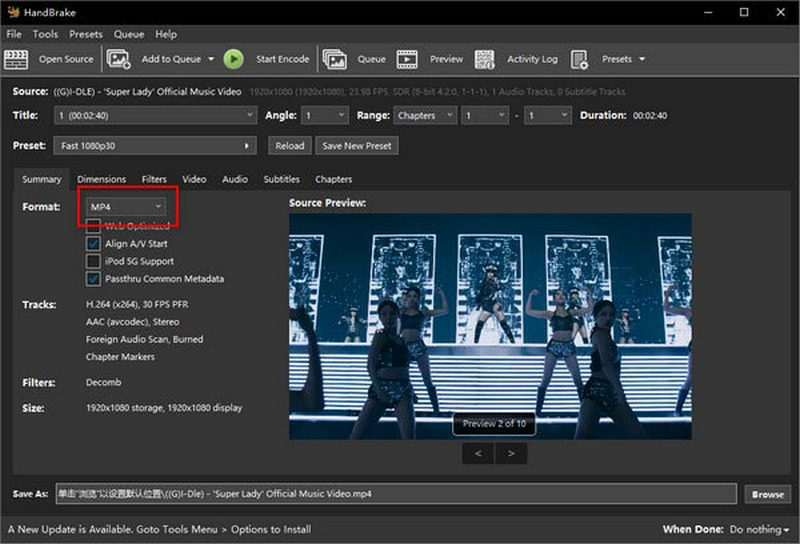Click the Save As file path field
The image size is (800, 544).
(395, 494)
